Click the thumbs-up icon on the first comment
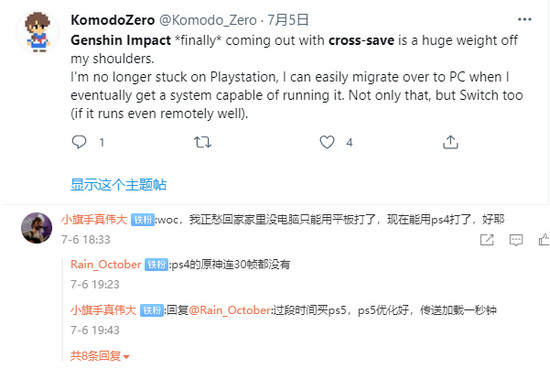The height and width of the screenshot is (369, 550). (544, 240)
